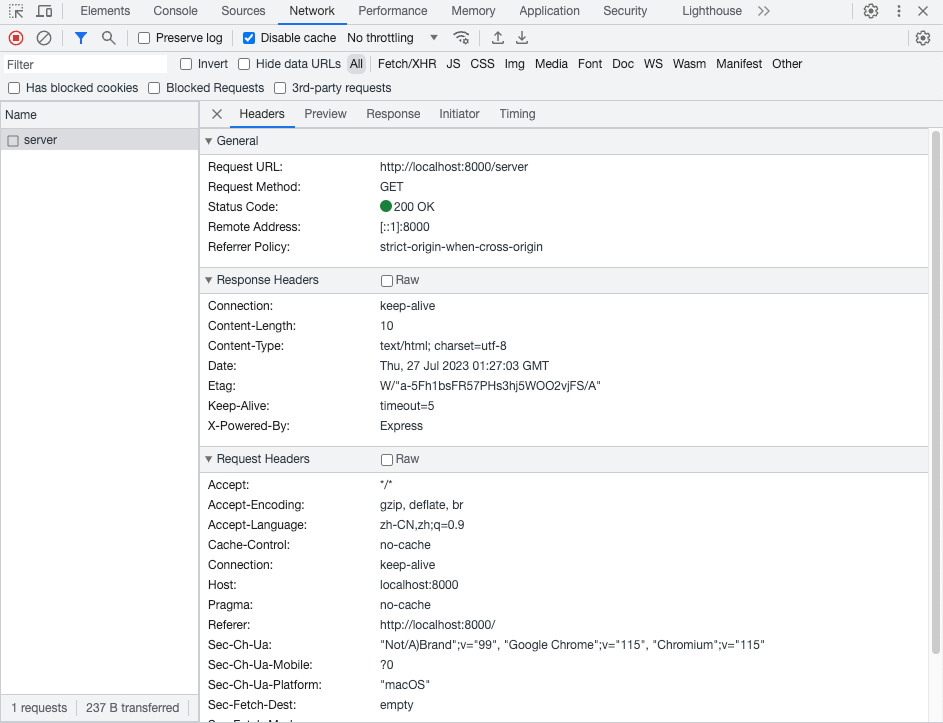The width and height of the screenshot is (943, 723).
Task: Select the server request in list
Action: 40,140
